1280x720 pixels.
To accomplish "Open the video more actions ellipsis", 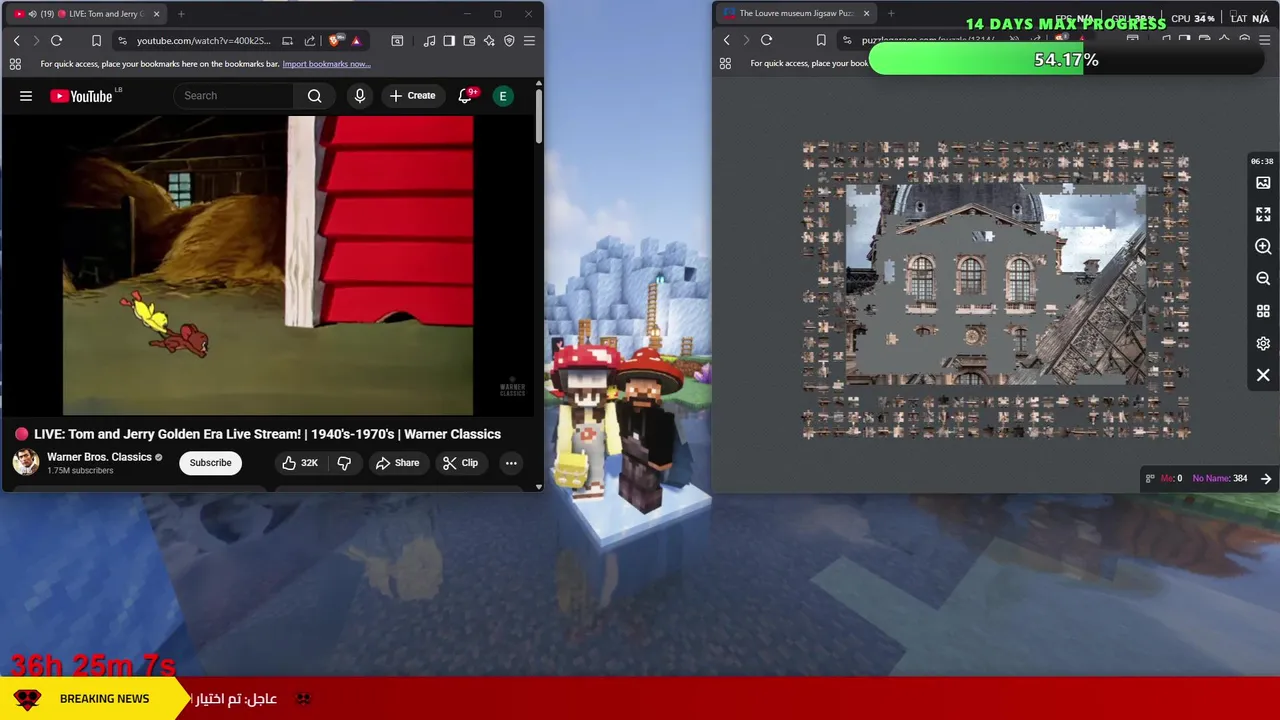I will 511,463.
